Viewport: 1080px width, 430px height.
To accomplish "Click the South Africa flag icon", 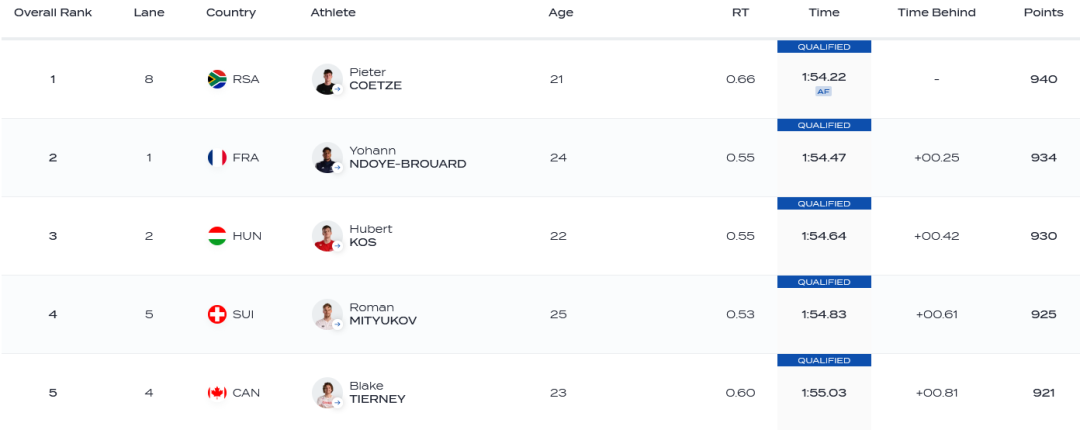I will click(216, 79).
